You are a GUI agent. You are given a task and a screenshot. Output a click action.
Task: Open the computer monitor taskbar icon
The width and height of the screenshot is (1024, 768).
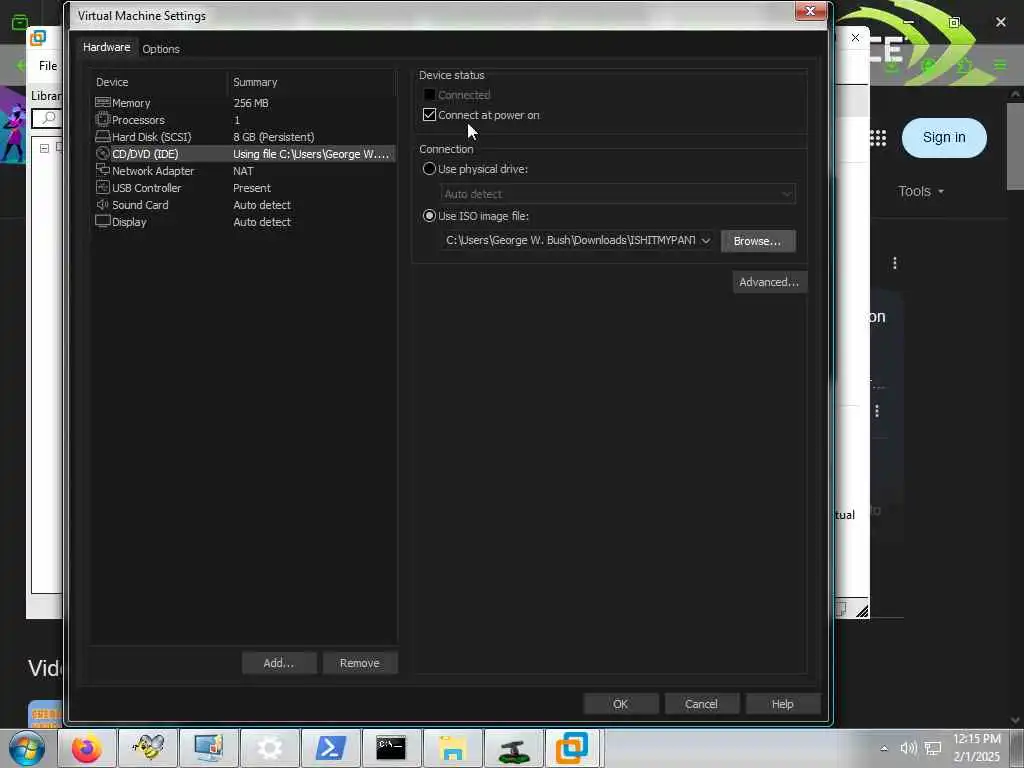pyautogui.click(x=209, y=748)
